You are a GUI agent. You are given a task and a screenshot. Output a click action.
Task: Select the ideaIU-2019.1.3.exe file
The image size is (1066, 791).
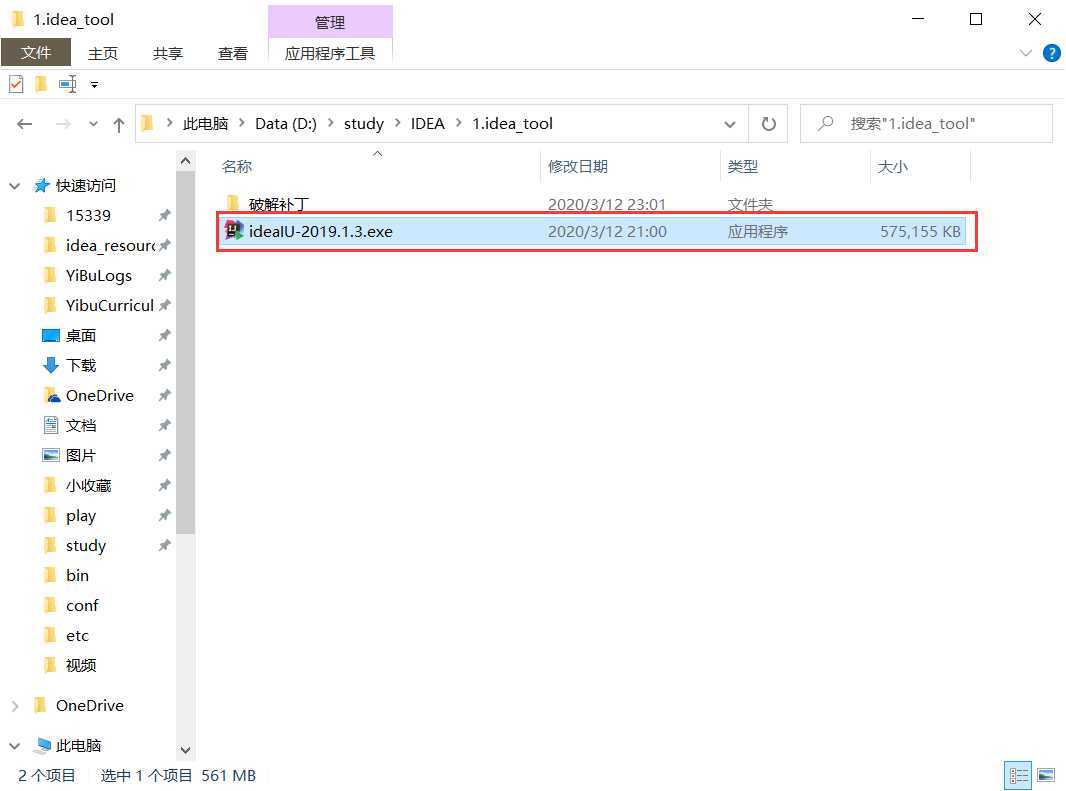tap(591, 231)
